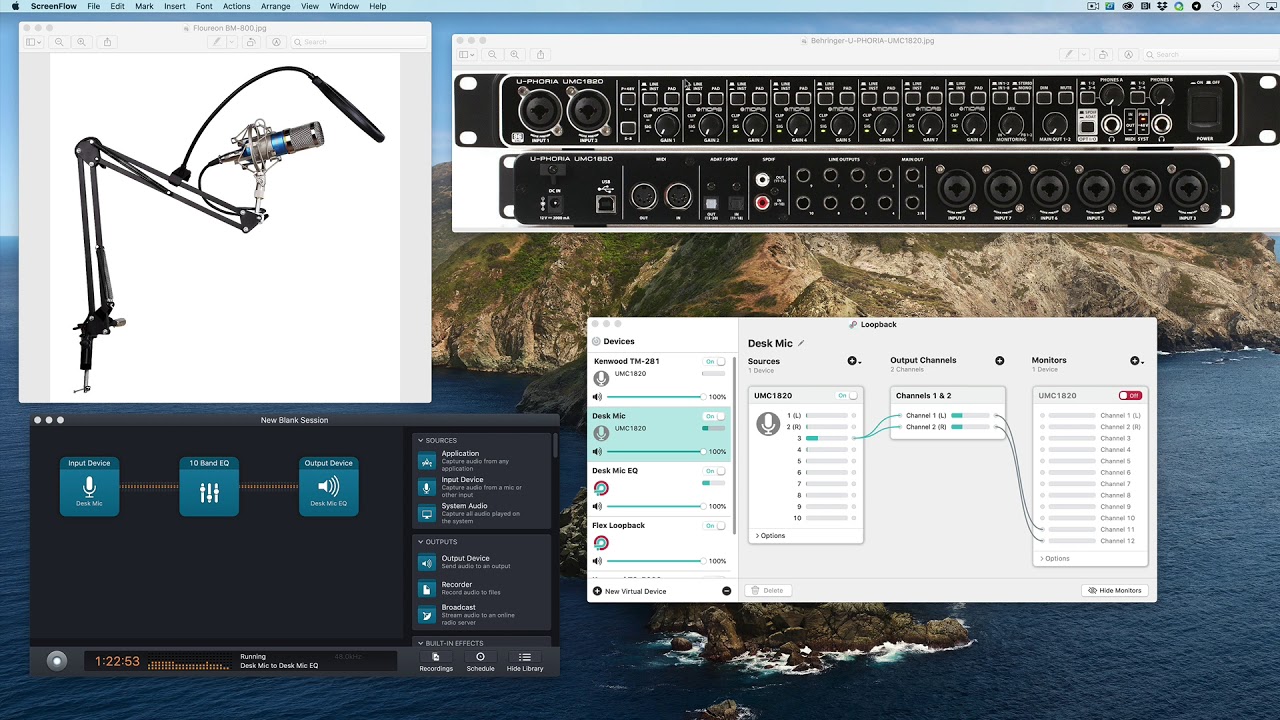Click the Delete button in Loopback
Viewport: 1280px width, 720px height.
pos(767,590)
